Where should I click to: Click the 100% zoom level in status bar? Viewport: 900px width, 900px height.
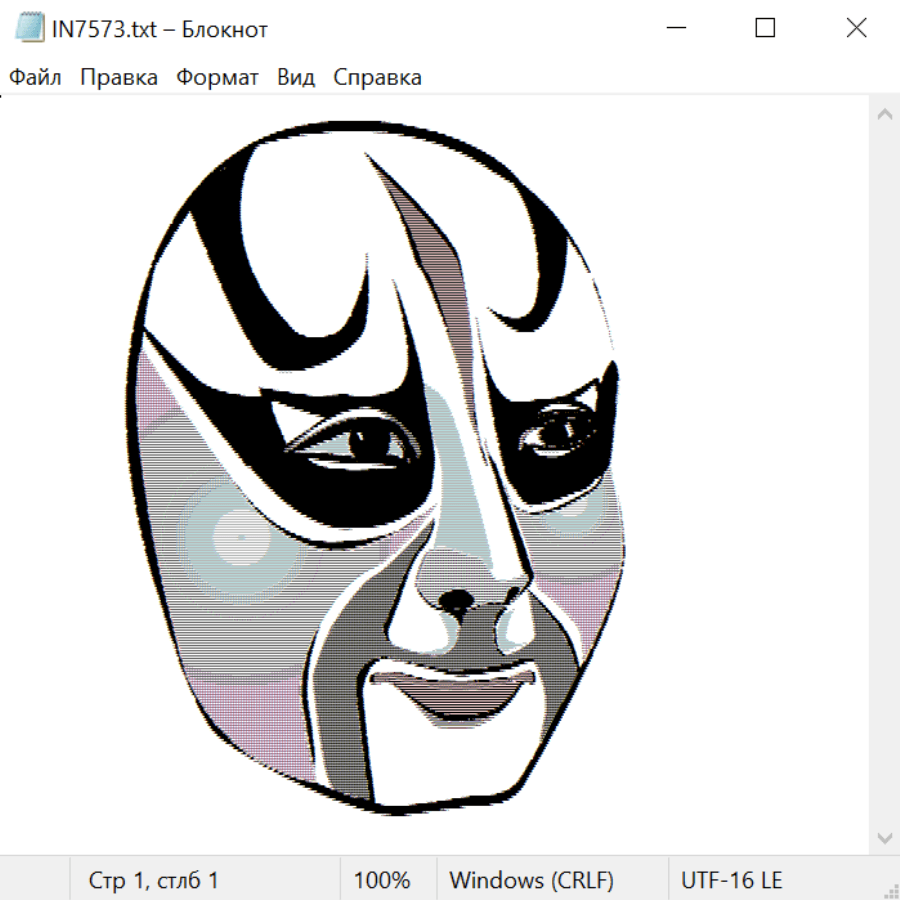pyautogui.click(x=382, y=880)
